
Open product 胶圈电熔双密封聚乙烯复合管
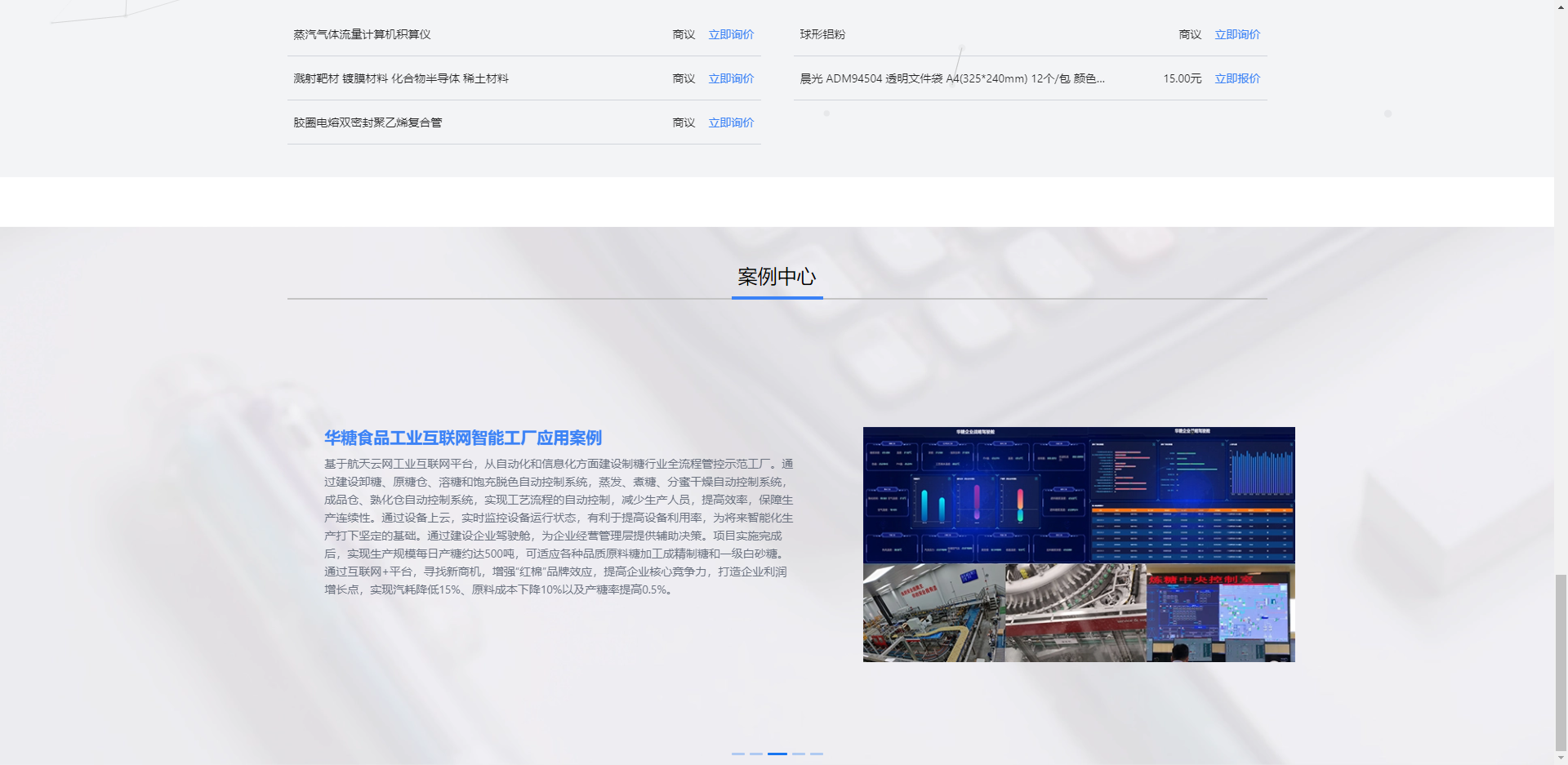(x=367, y=122)
